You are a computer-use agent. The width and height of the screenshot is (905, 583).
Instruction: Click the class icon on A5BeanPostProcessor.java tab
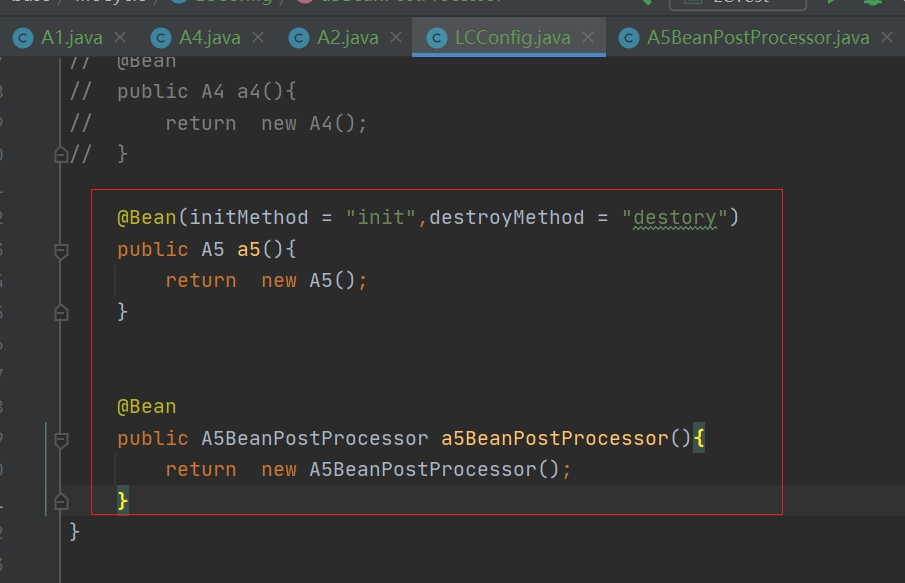(629, 39)
